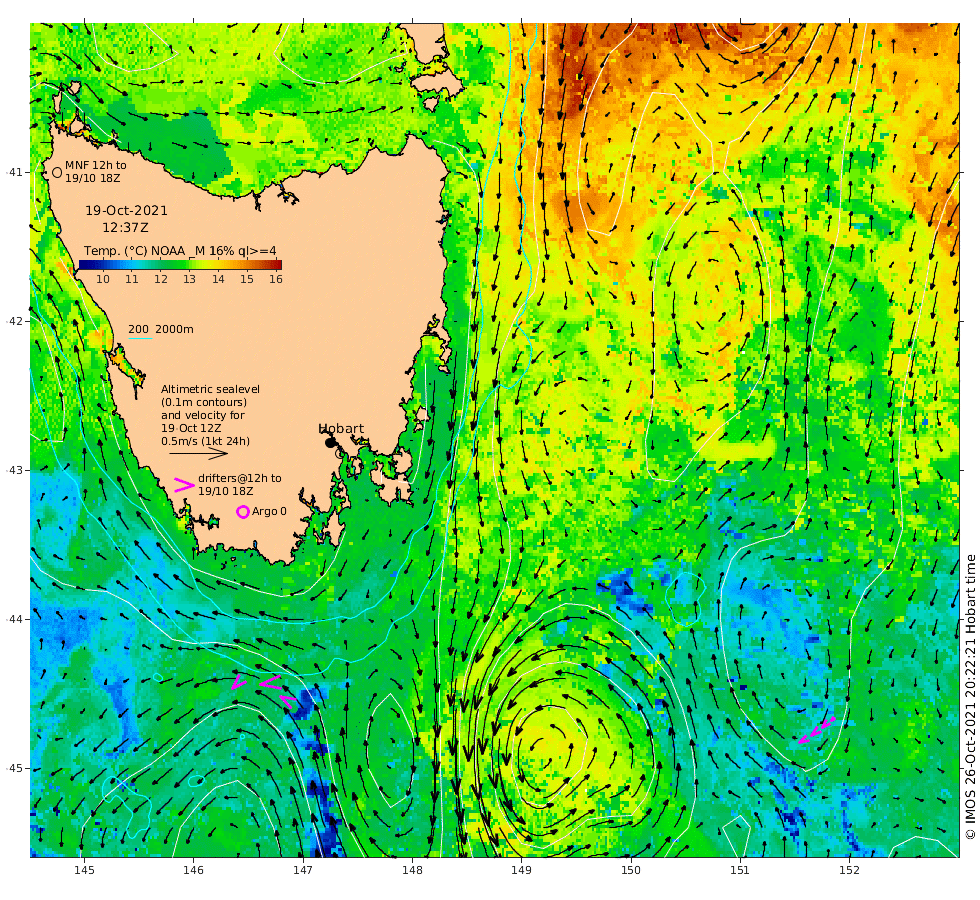
Task: Click the "19-Oct-2021" date text
Action: (x=126, y=211)
